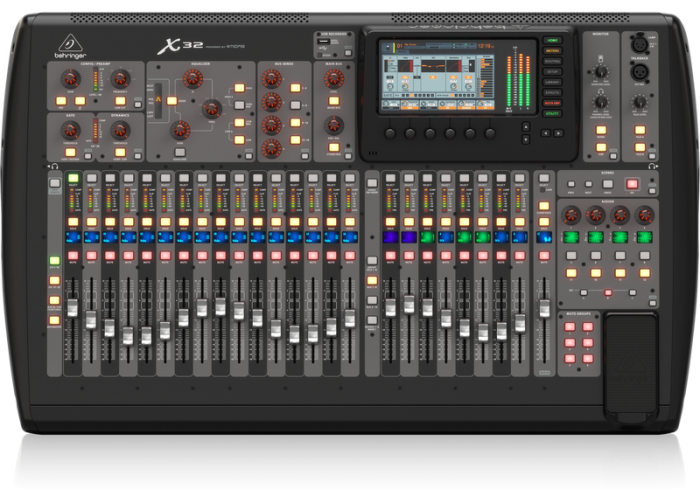Select Bus Sends 5-8 bank button

click(295, 105)
